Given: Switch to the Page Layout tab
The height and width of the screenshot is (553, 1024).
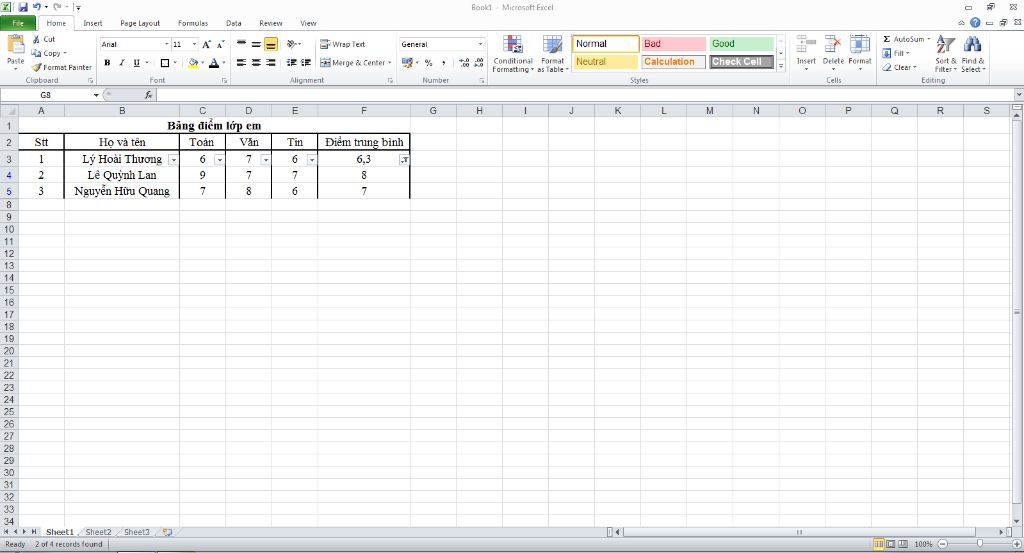Looking at the screenshot, I should click(140, 23).
